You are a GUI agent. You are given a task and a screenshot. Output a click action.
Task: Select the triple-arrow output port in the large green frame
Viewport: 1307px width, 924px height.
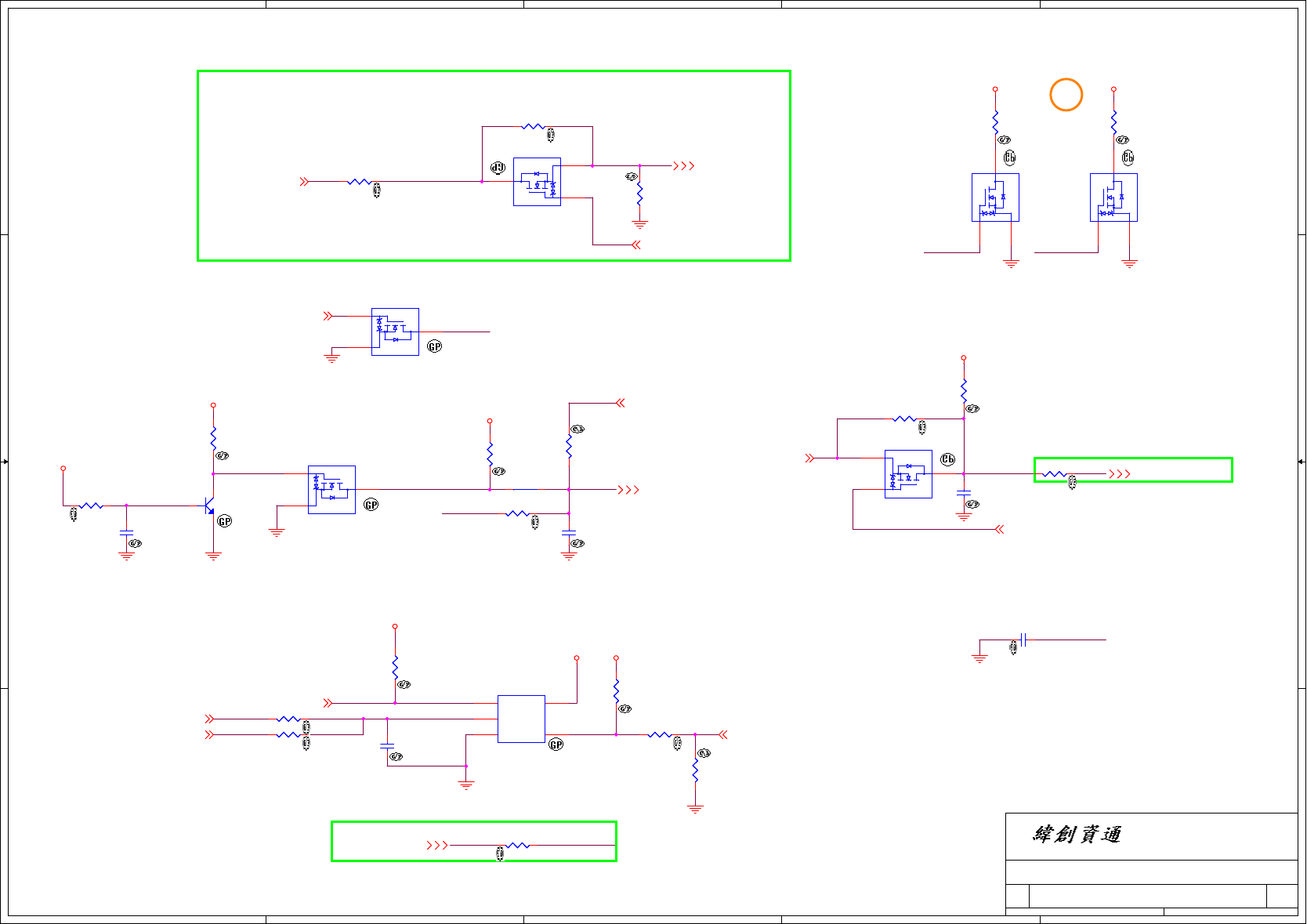pyautogui.click(x=684, y=166)
